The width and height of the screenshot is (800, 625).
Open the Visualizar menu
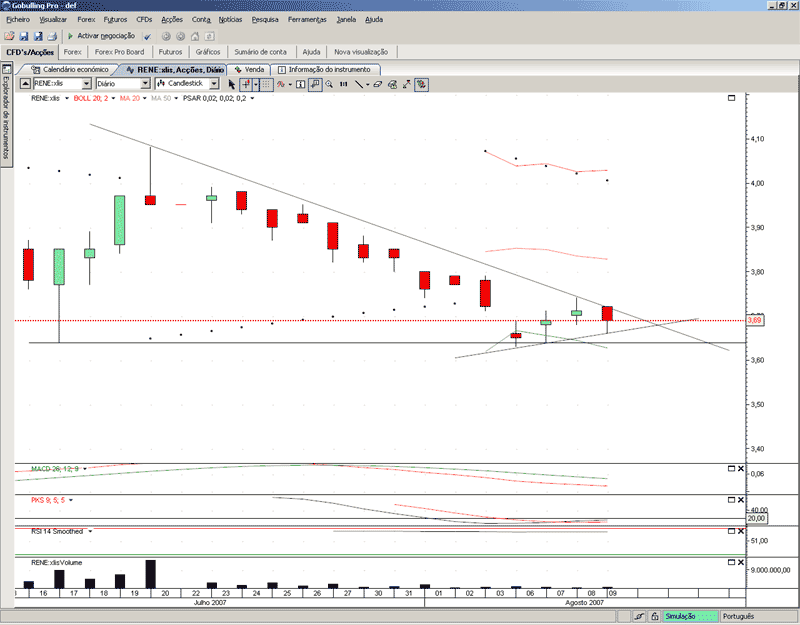coord(53,19)
